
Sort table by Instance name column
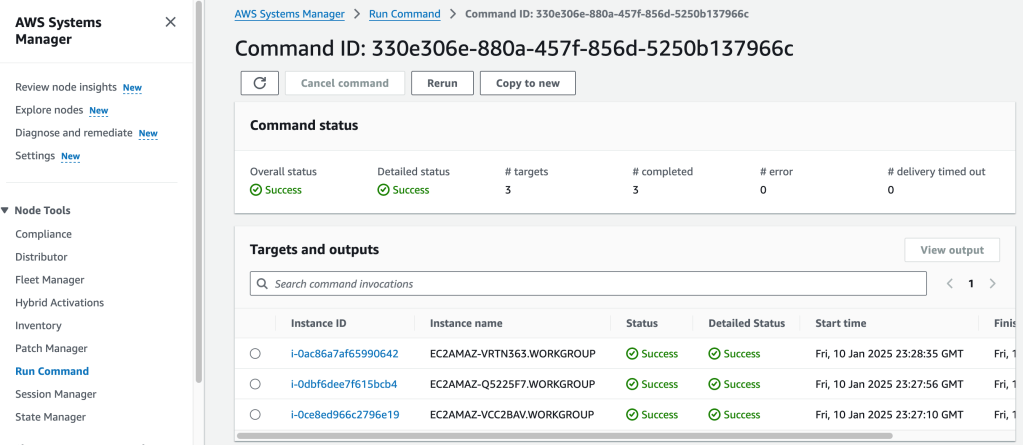tap(466, 323)
